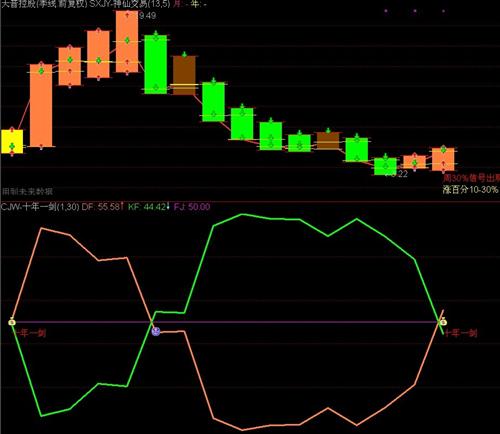Image resolution: width=500 pixels, height=434 pixels.
Task: Click the brown candlestick next to the tallest green candle
Action: point(184,75)
